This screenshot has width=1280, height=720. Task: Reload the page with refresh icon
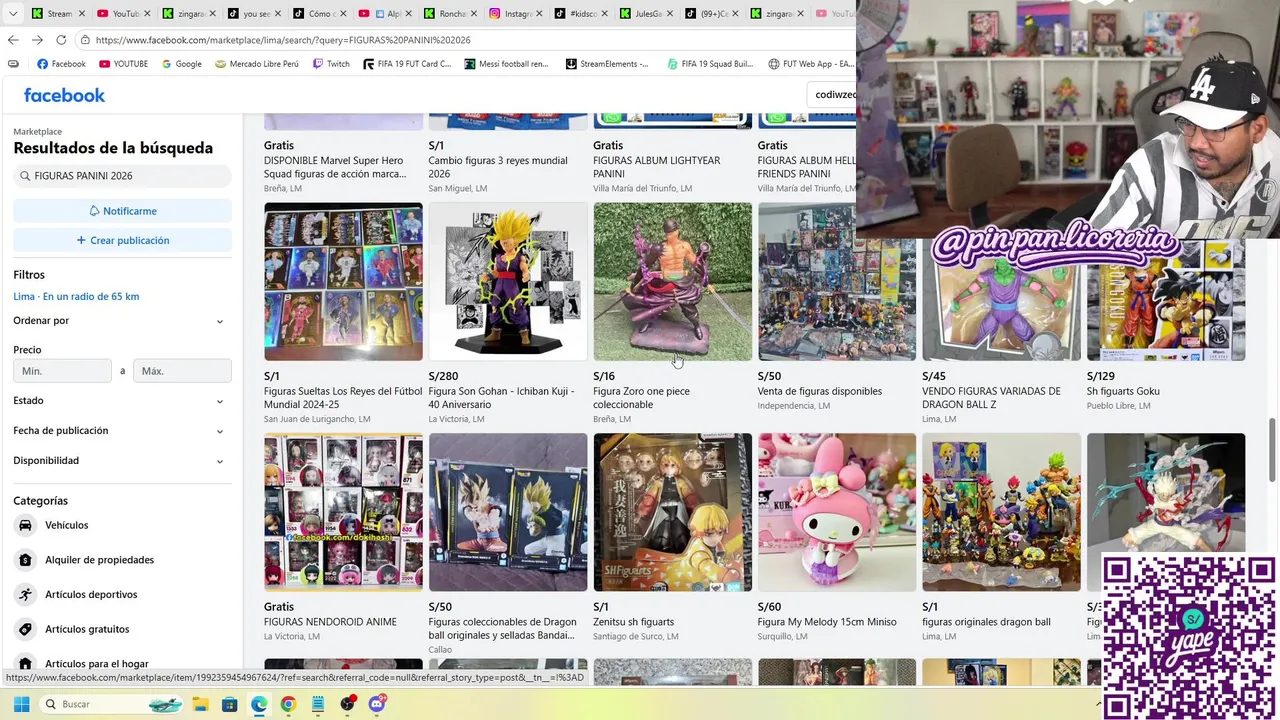[61, 40]
